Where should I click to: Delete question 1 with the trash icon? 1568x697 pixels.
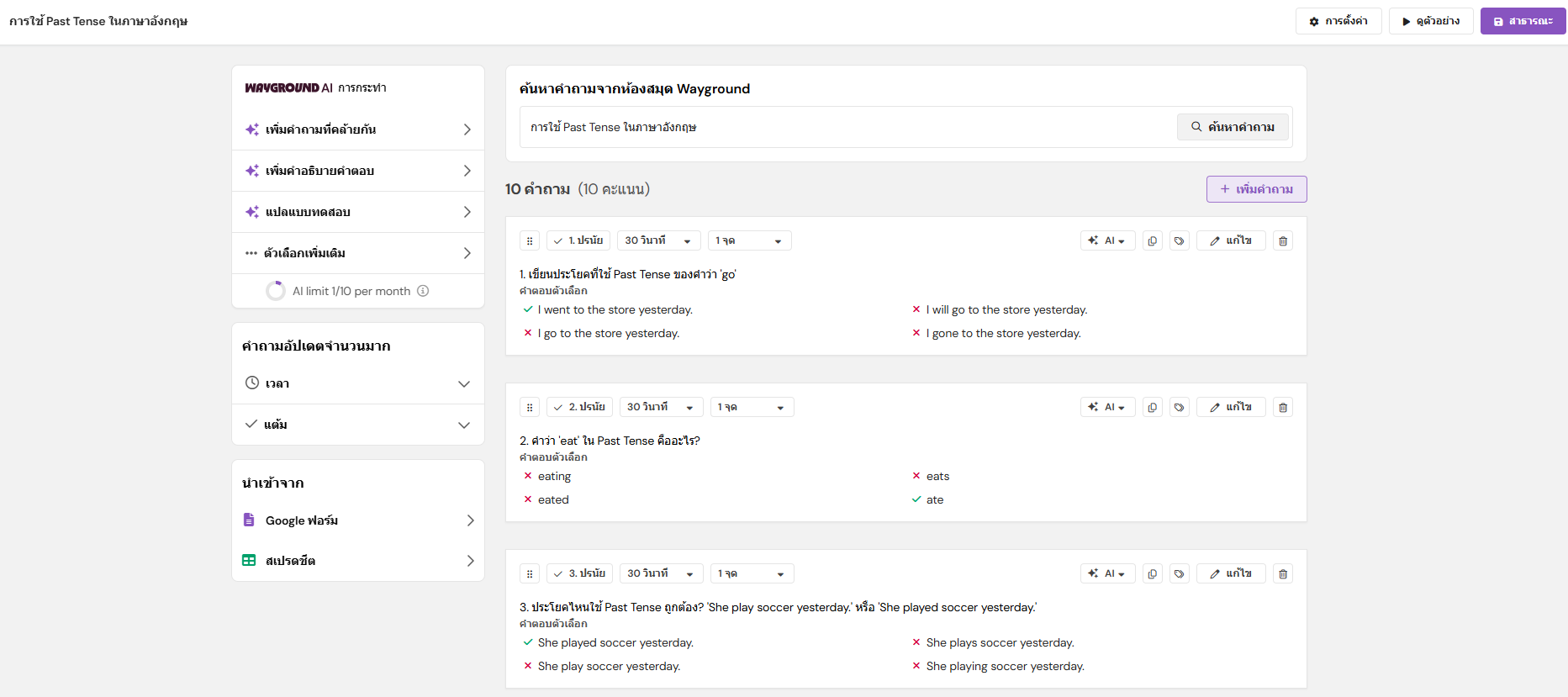(x=1282, y=241)
